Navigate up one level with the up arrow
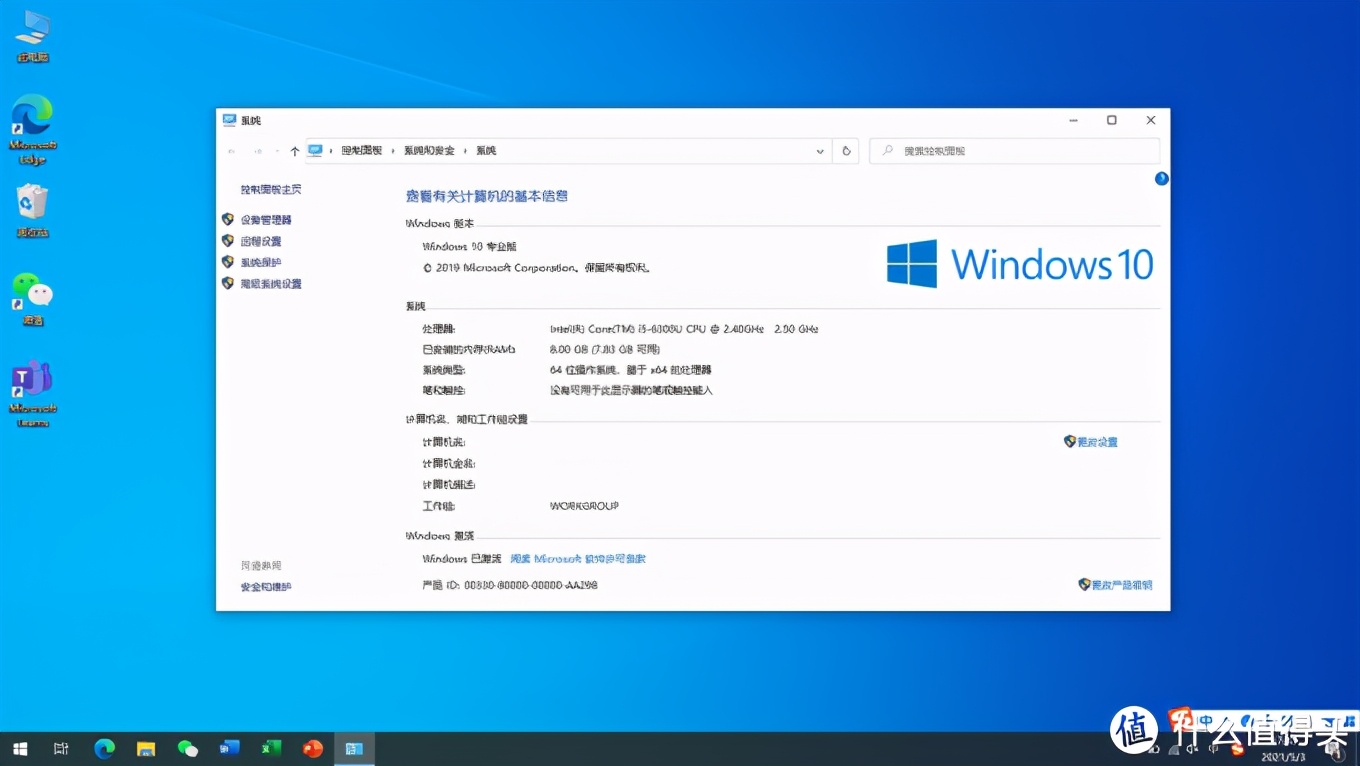 (295, 151)
